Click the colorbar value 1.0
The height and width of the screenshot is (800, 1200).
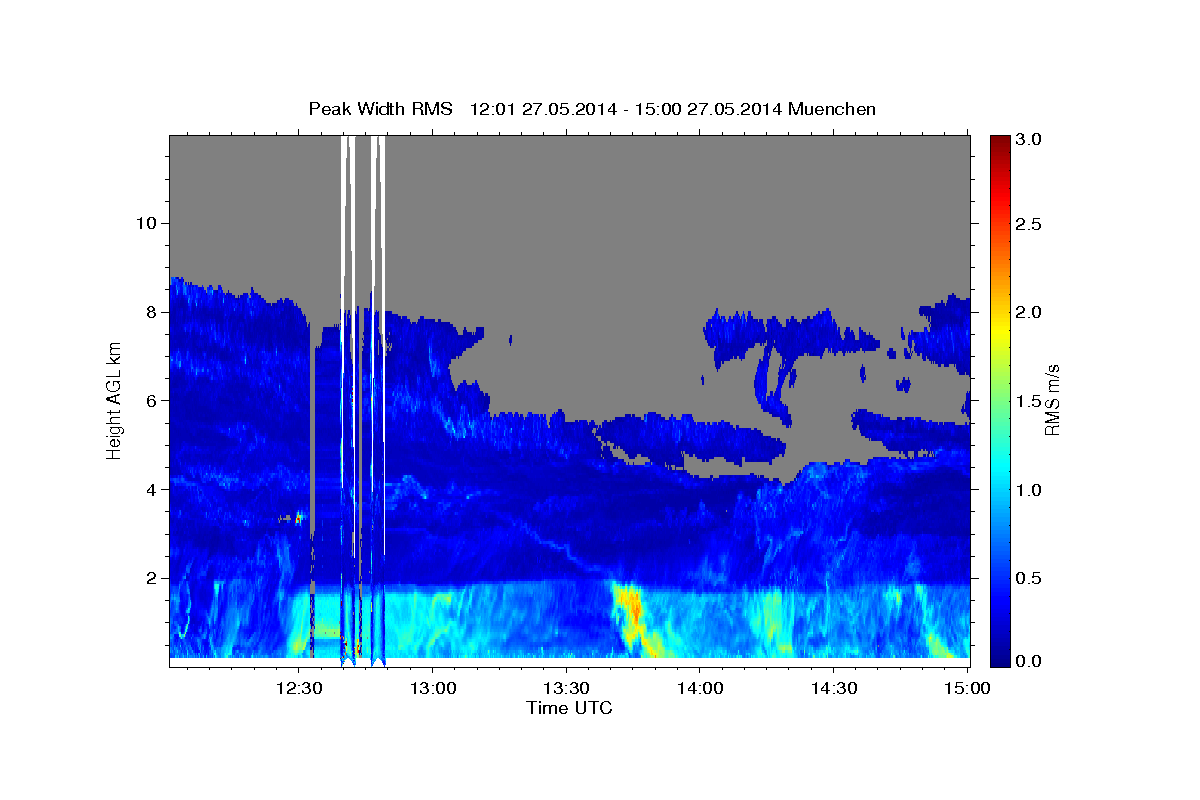point(1031,490)
